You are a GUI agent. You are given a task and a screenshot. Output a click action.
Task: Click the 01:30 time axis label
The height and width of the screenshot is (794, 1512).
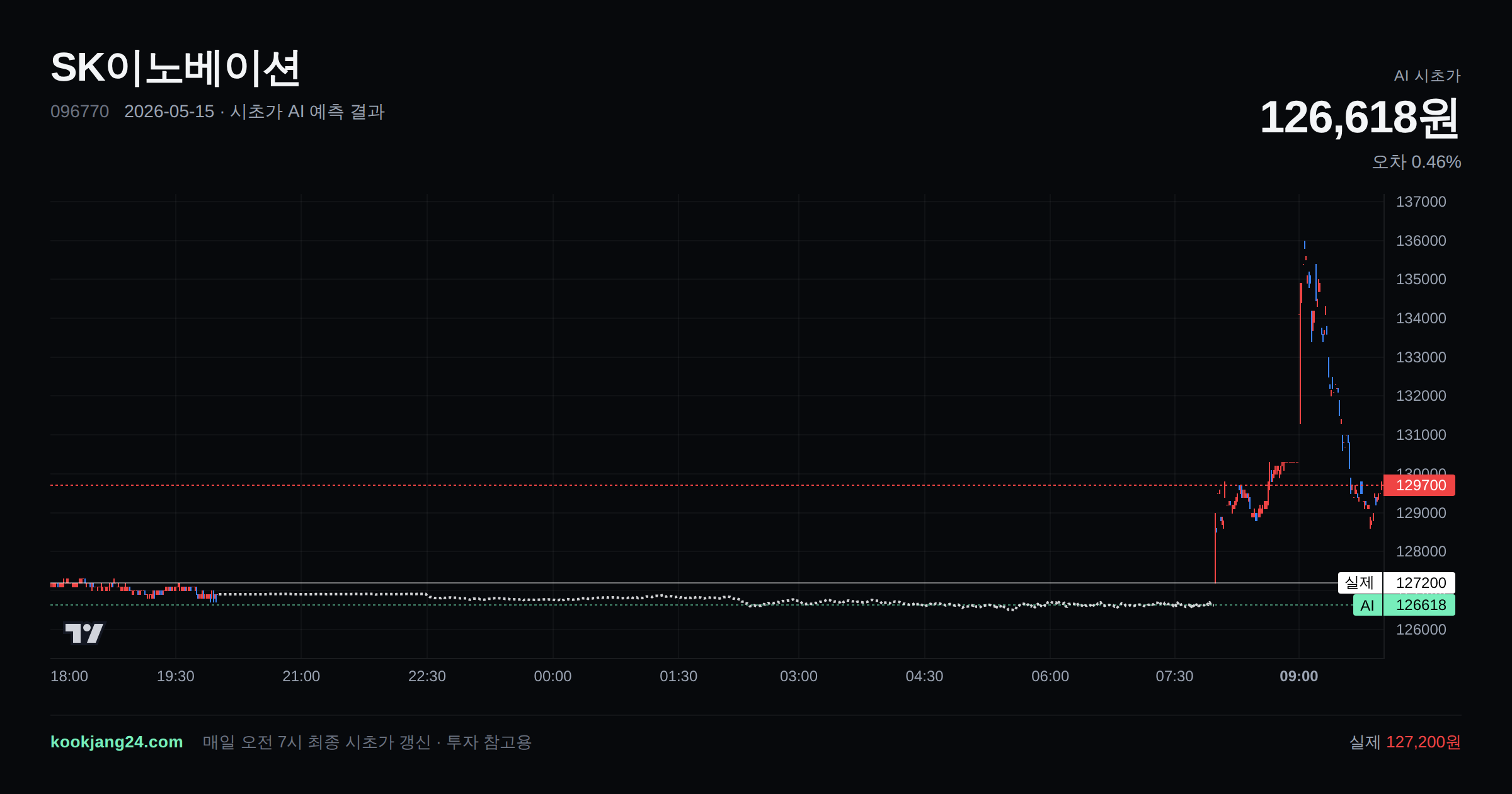pyautogui.click(x=679, y=676)
